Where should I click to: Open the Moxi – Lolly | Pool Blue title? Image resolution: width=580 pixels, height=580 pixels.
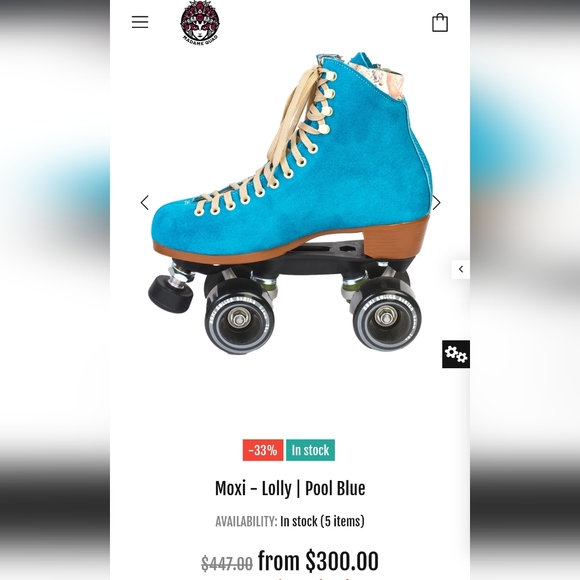click(290, 488)
